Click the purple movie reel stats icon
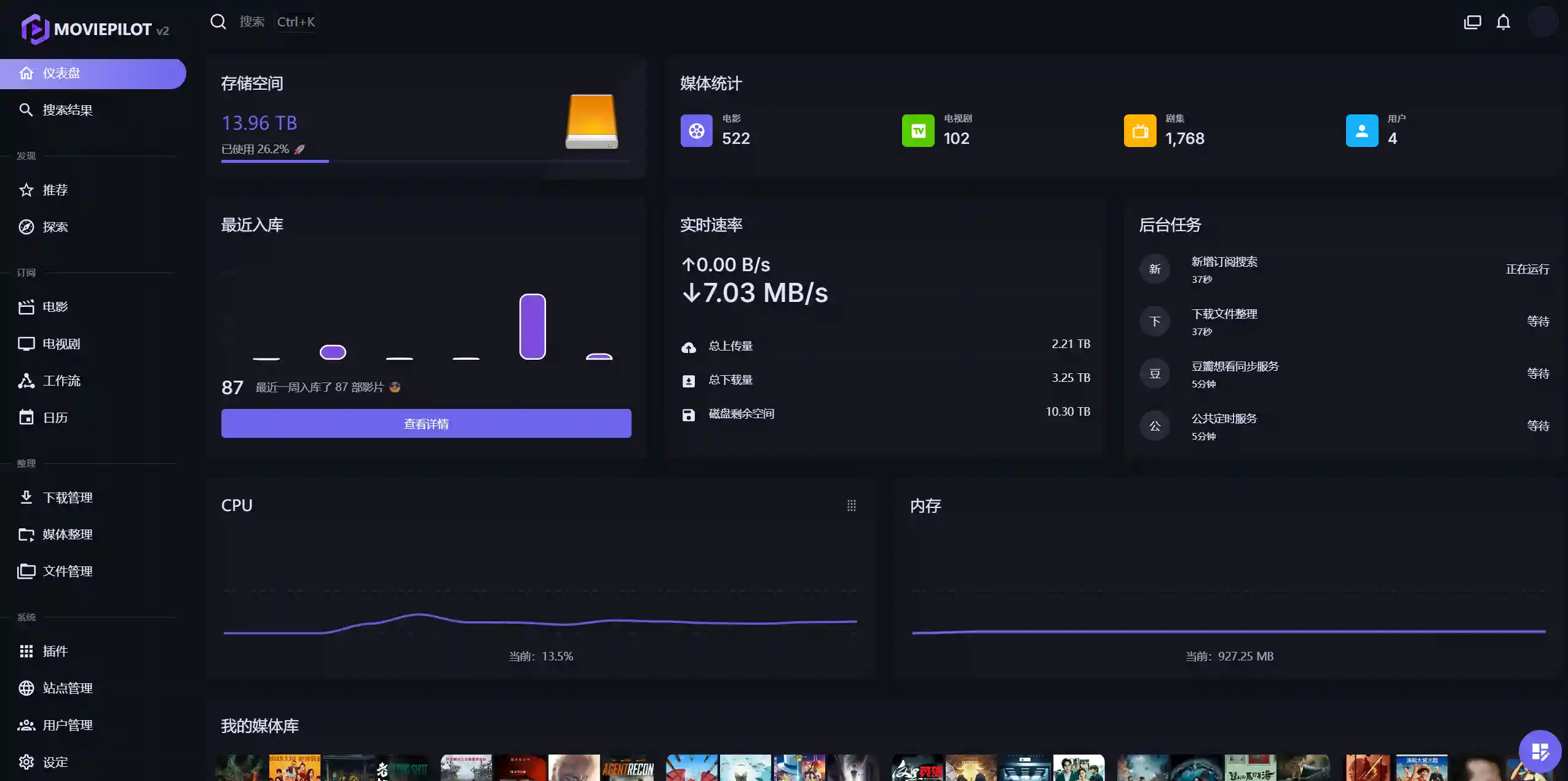 point(696,130)
